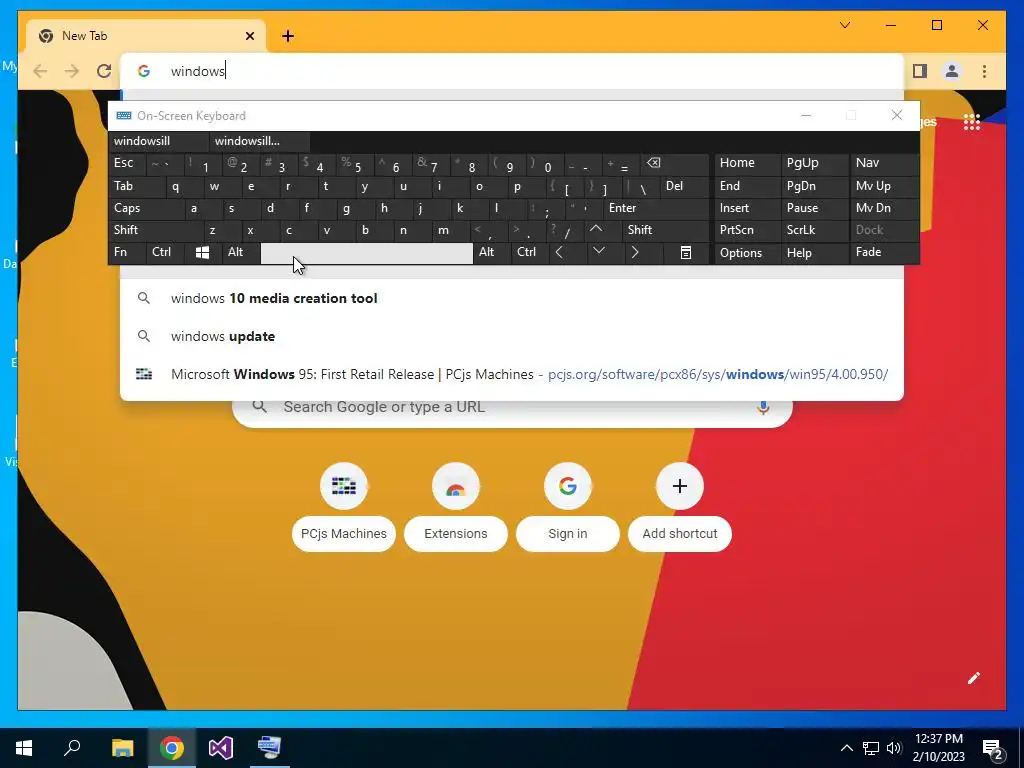Toggle the Nav key on the on-screen keyboard
The height and width of the screenshot is (768, 1024).
coord(884,164)
